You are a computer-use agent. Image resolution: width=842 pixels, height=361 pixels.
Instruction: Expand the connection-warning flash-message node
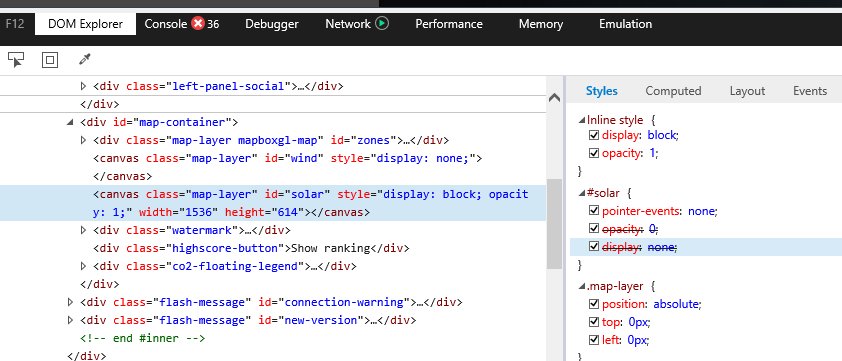(70, 302)
